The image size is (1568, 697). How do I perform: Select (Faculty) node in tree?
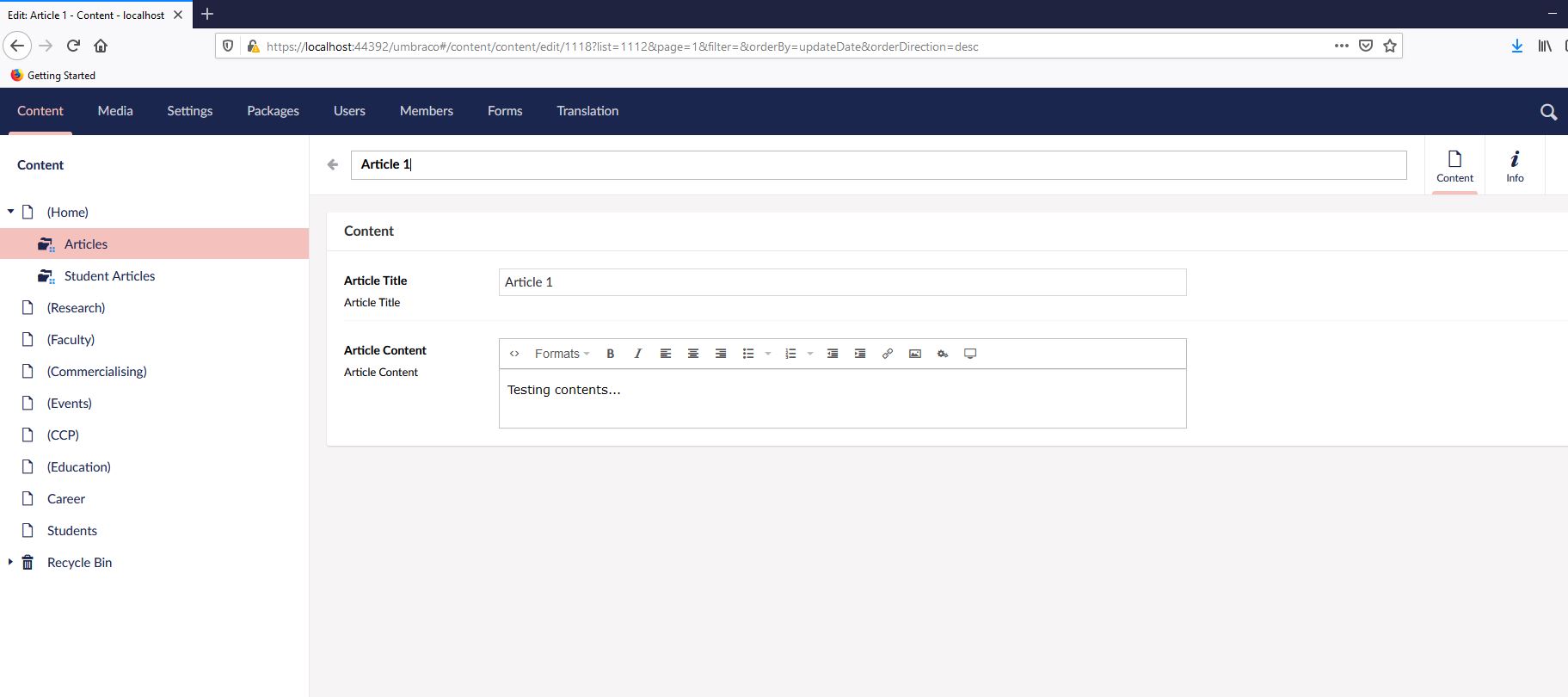[x=71, y=340]
